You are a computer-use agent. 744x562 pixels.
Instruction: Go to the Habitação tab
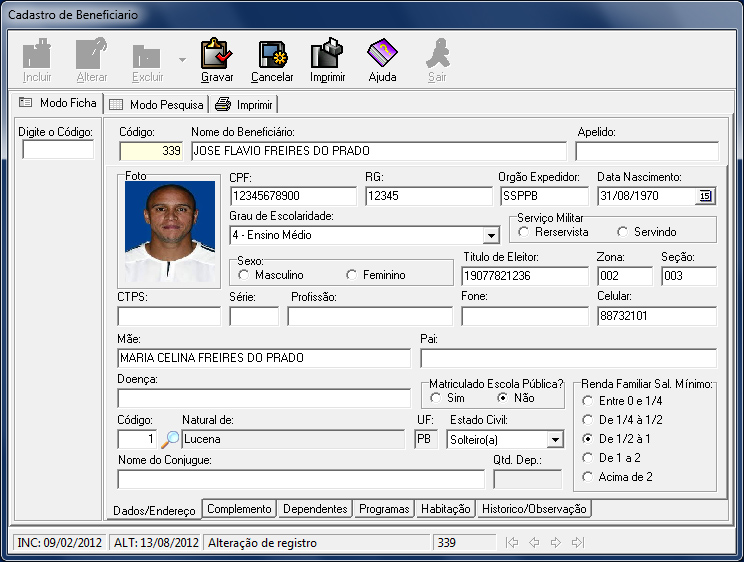pyautogui.click(x=445, y=509)
